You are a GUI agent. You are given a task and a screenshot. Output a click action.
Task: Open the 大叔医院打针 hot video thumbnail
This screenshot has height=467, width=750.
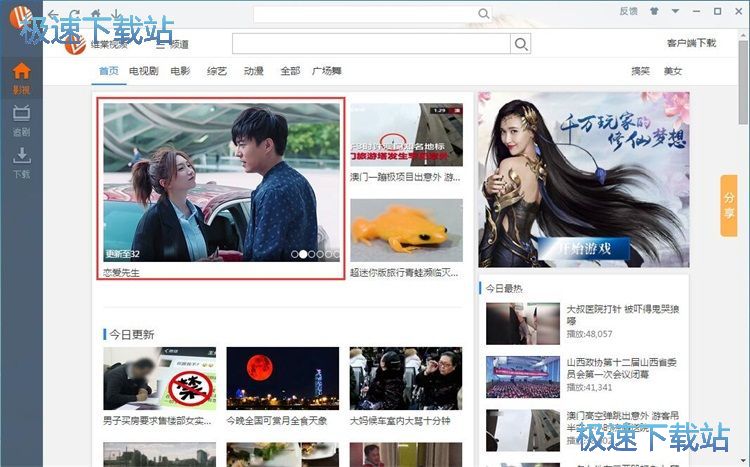click(x=523, y=323)
